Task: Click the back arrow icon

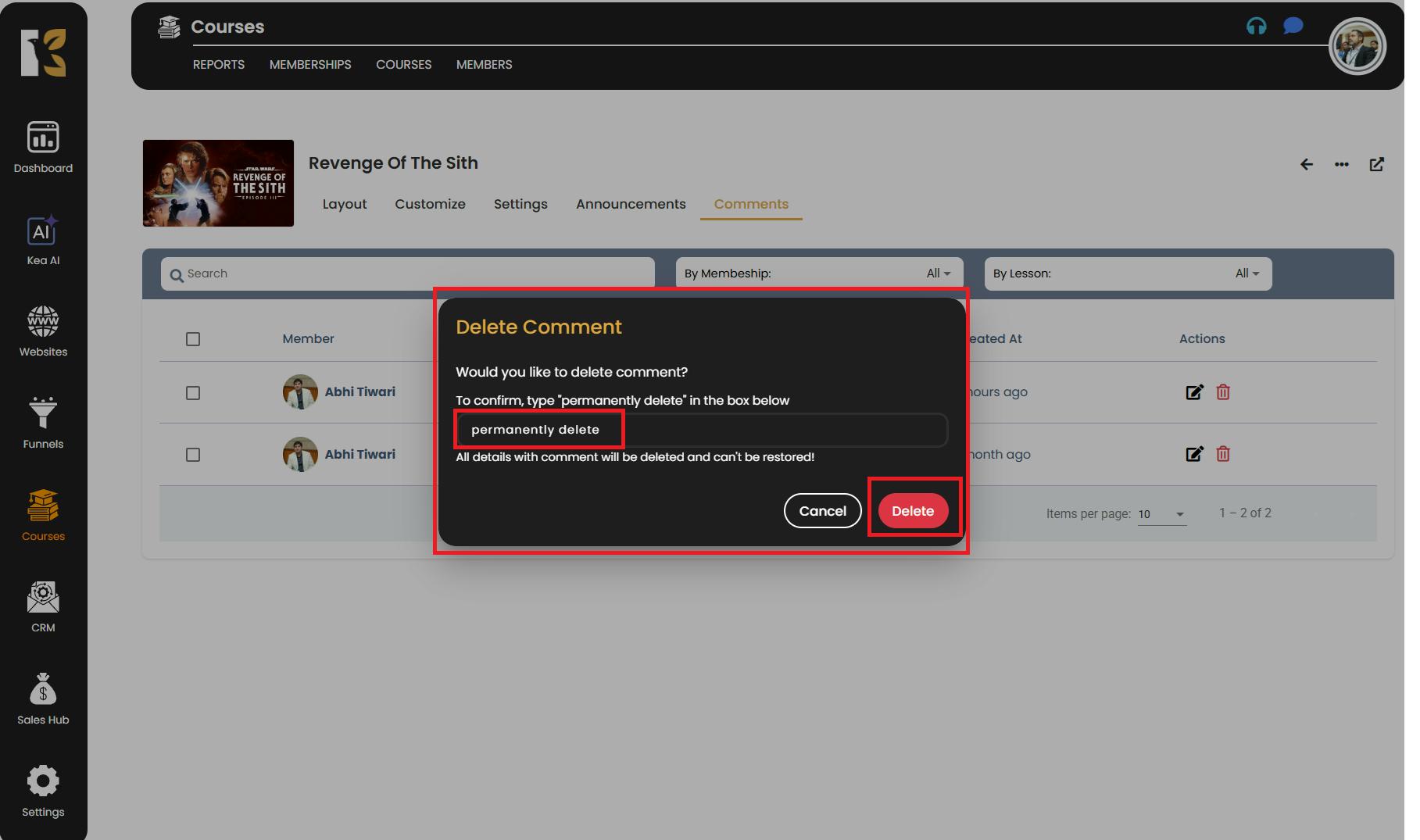Action: pyautogui.click(x=1306, y=164)
